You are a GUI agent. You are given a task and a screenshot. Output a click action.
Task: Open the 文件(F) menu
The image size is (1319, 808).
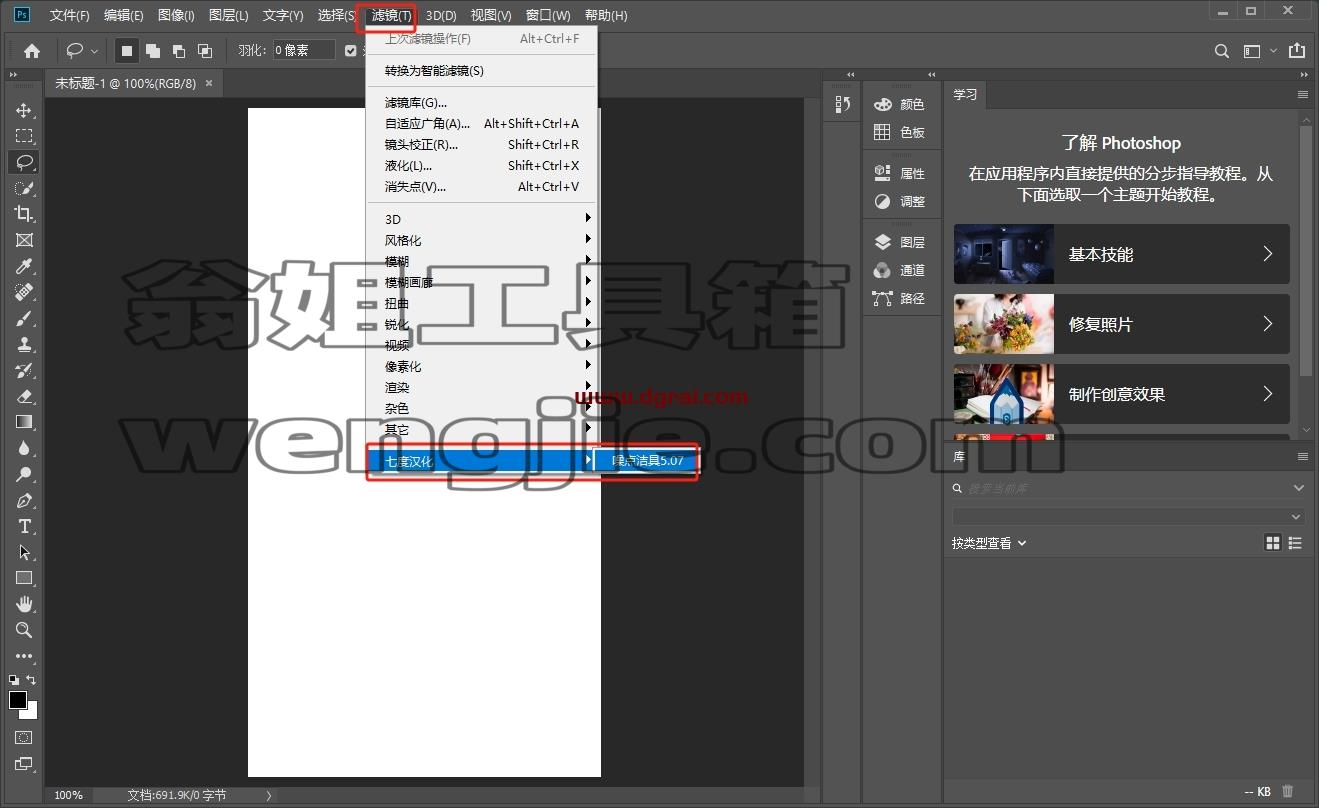tap(69, 15)
